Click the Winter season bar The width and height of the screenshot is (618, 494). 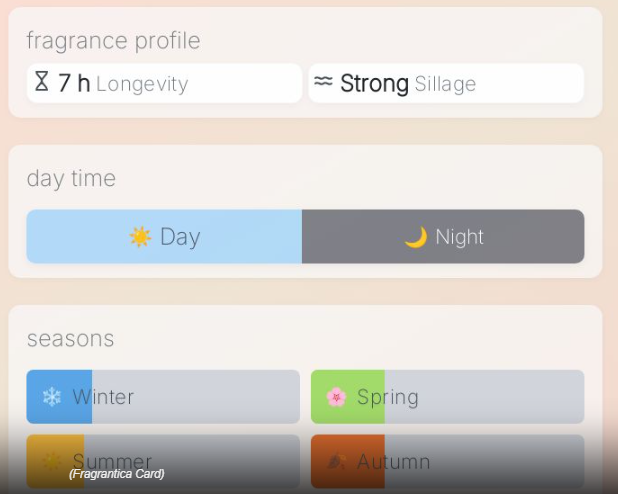point(163,397)
